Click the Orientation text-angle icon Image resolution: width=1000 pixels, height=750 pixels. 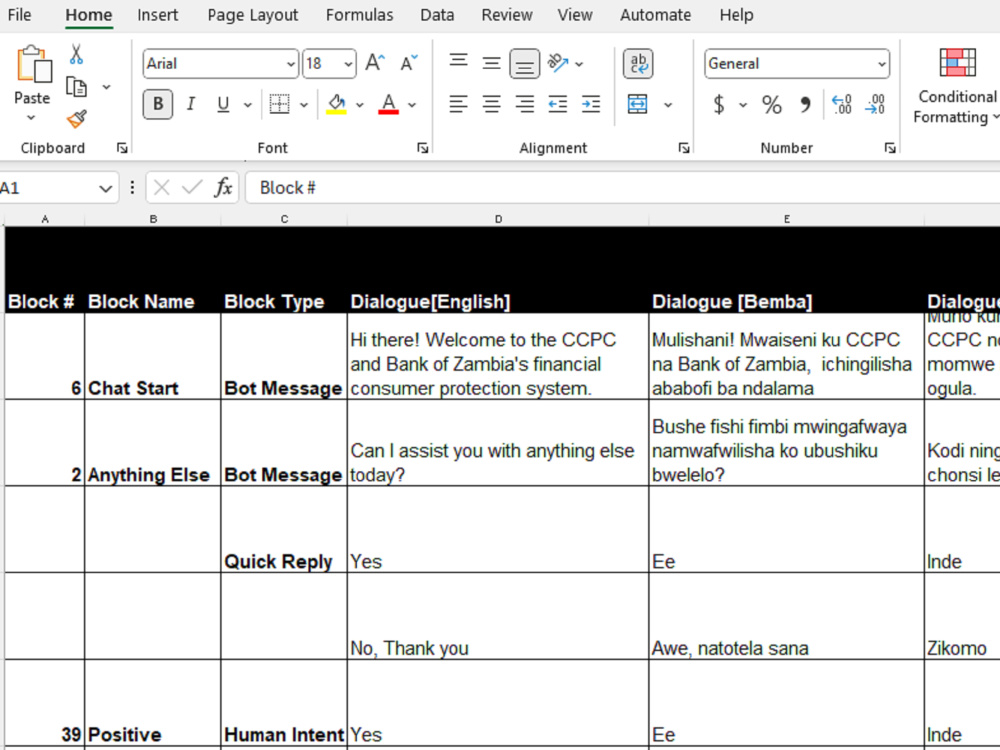point(558,63)
